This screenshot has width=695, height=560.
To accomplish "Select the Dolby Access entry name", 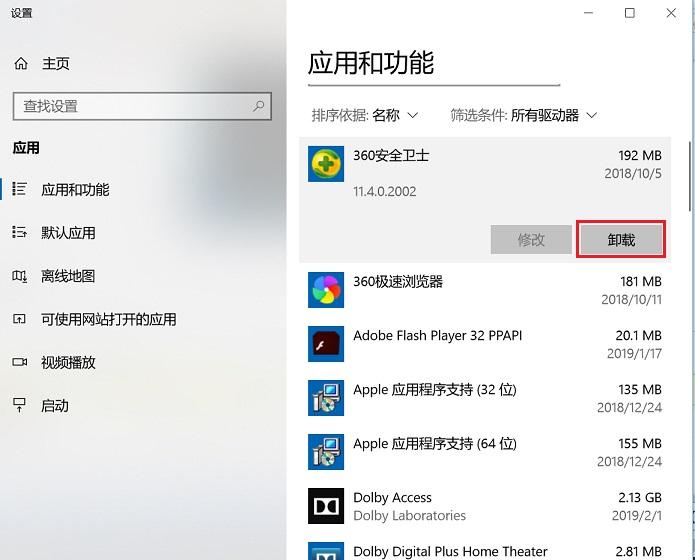I will 392,497.
